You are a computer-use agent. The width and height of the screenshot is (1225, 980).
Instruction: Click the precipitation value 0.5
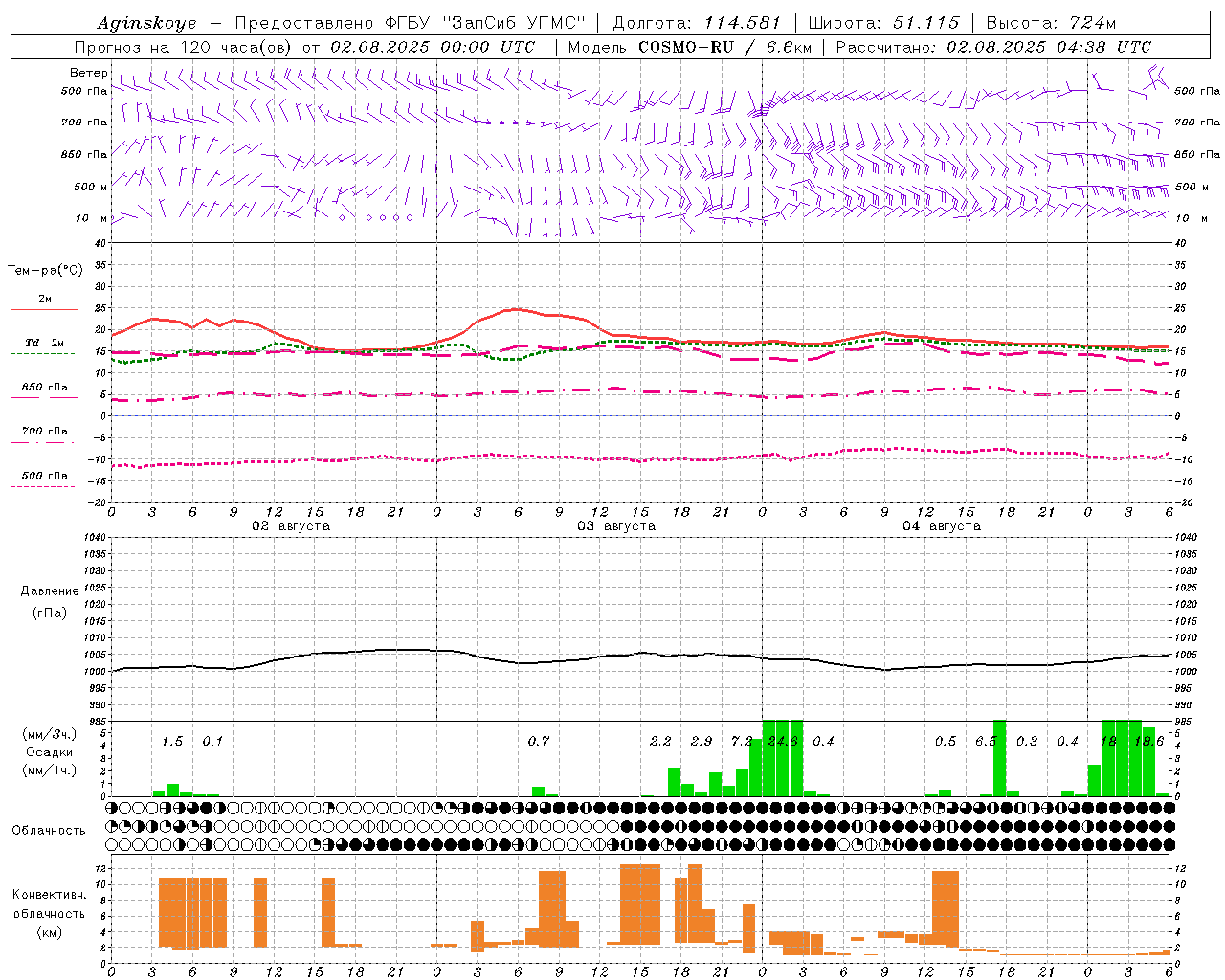pyautogui.click(x=946, y=742)
